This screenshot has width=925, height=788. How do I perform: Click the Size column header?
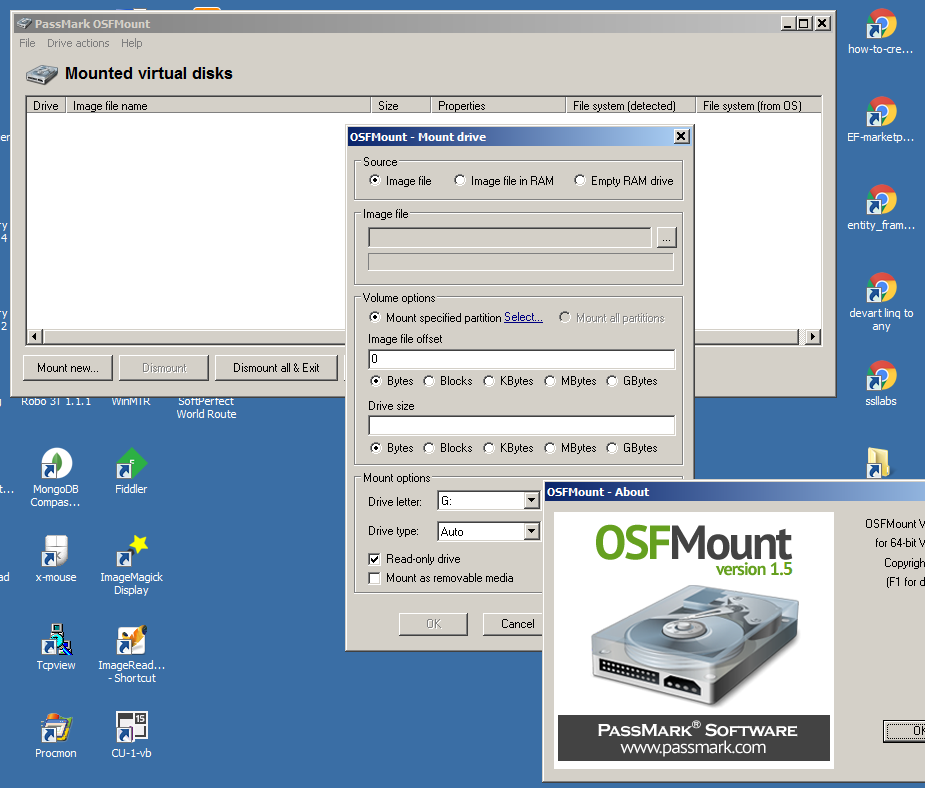point(401,106)
